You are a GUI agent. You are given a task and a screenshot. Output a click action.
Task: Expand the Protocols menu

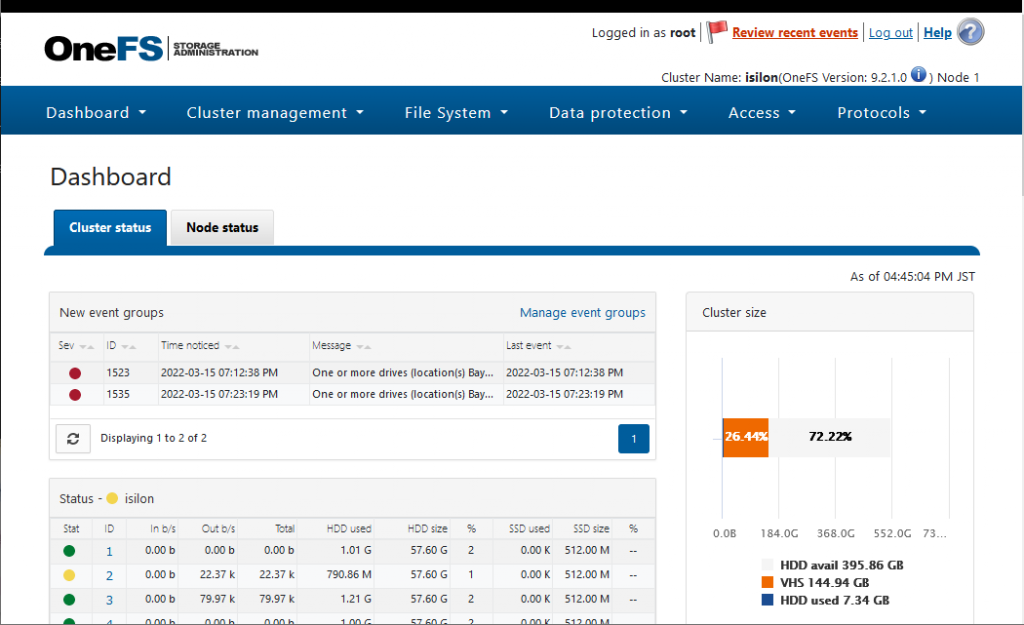pos(882,112)
